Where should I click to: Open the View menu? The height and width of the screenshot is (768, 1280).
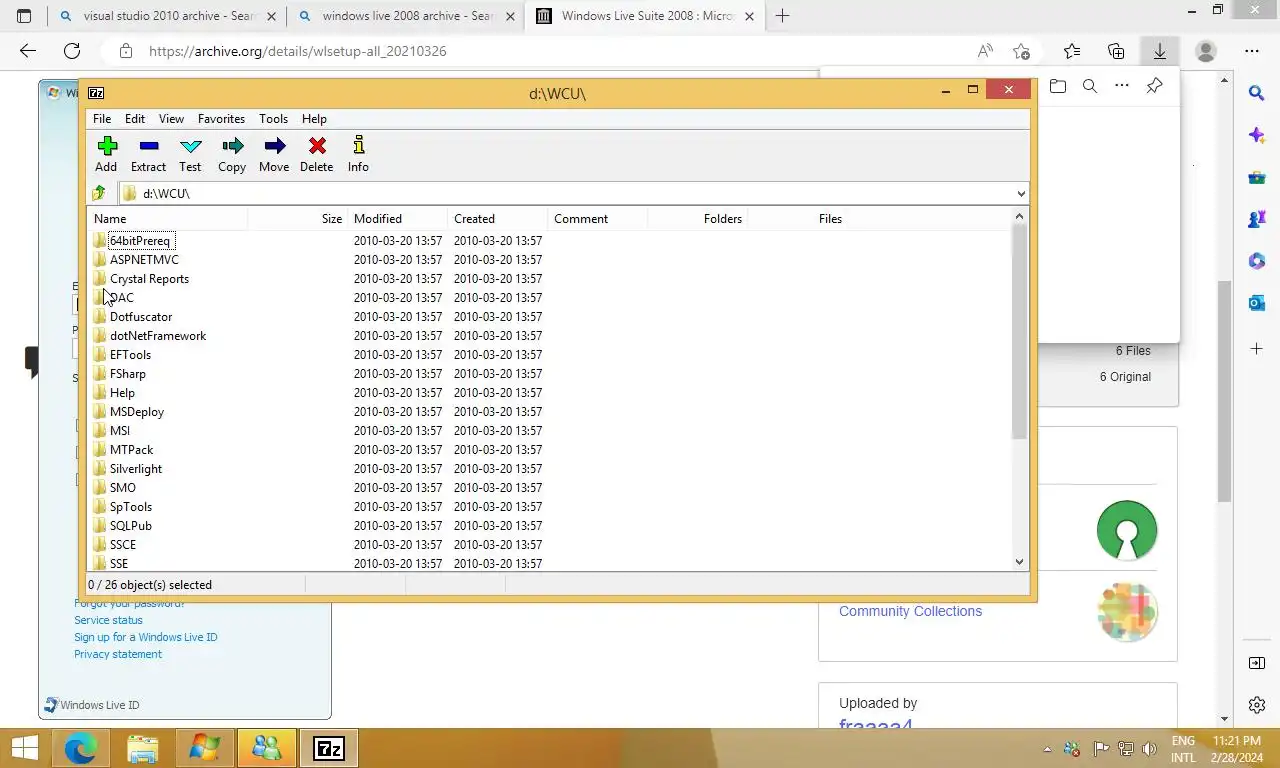(171, 118)
